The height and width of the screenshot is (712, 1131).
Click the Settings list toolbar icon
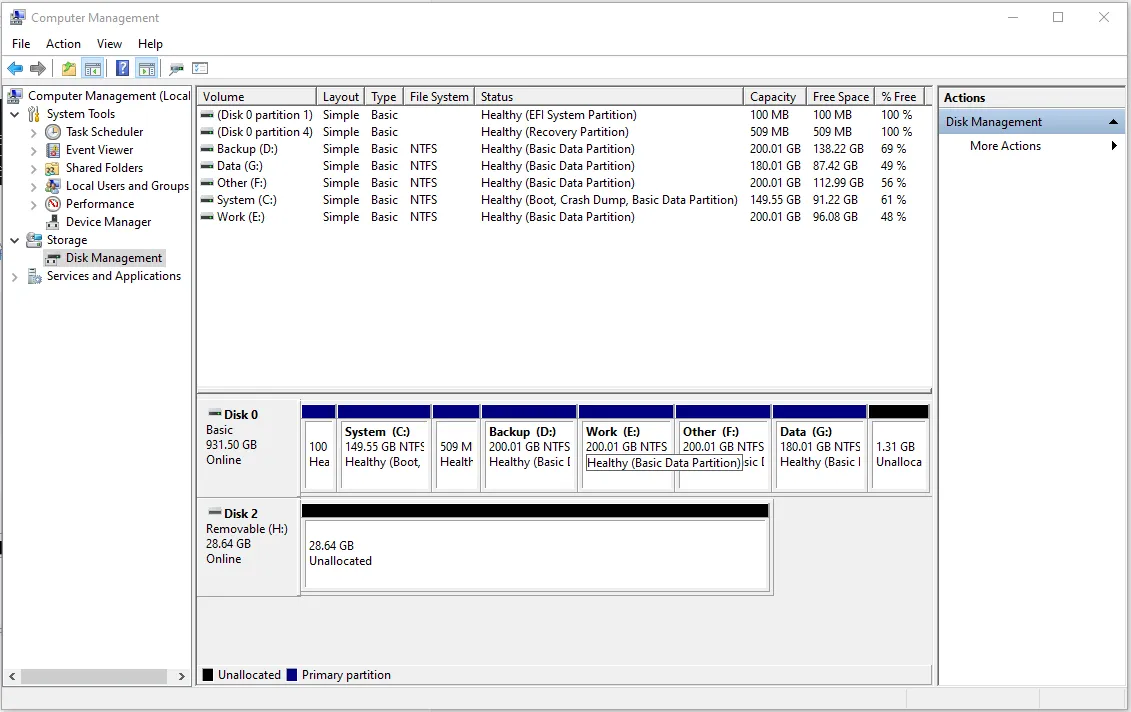[200, 69]
